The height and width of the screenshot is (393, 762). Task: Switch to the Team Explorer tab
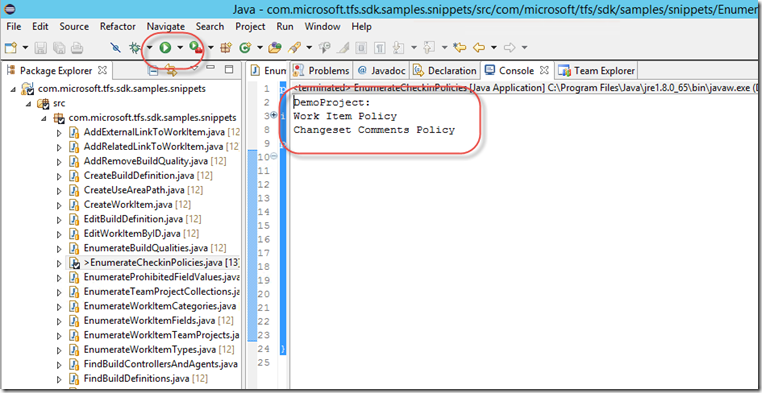point(597,71)
